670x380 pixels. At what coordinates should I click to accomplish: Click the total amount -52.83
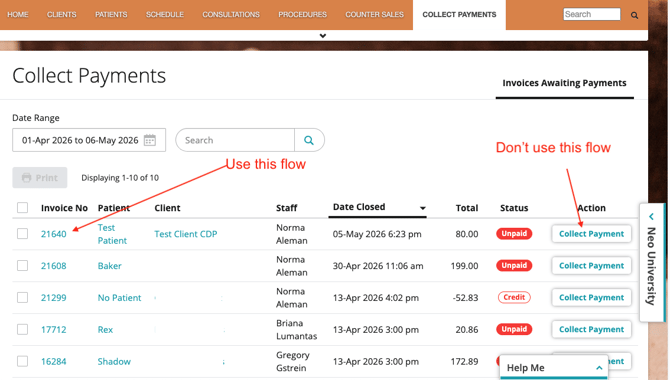coord(465,298)
